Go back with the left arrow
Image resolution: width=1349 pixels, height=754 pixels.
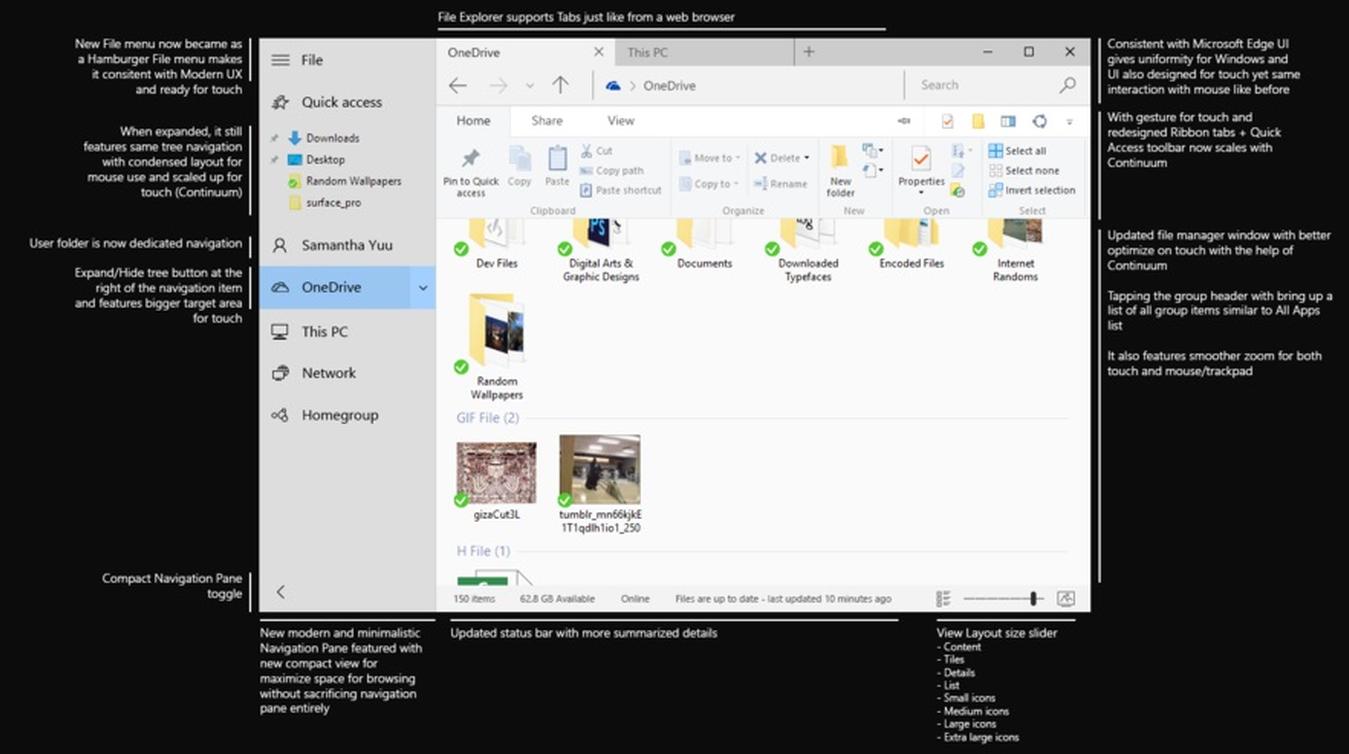458,86
